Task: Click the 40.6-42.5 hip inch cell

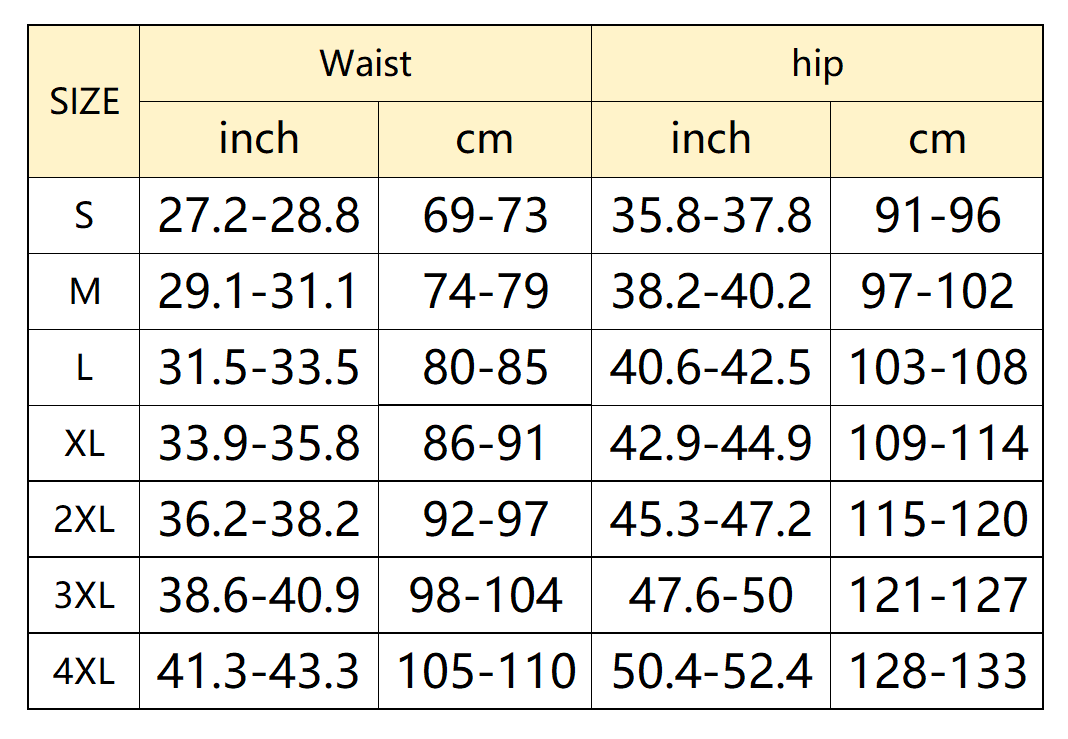Action: point(711,368)
